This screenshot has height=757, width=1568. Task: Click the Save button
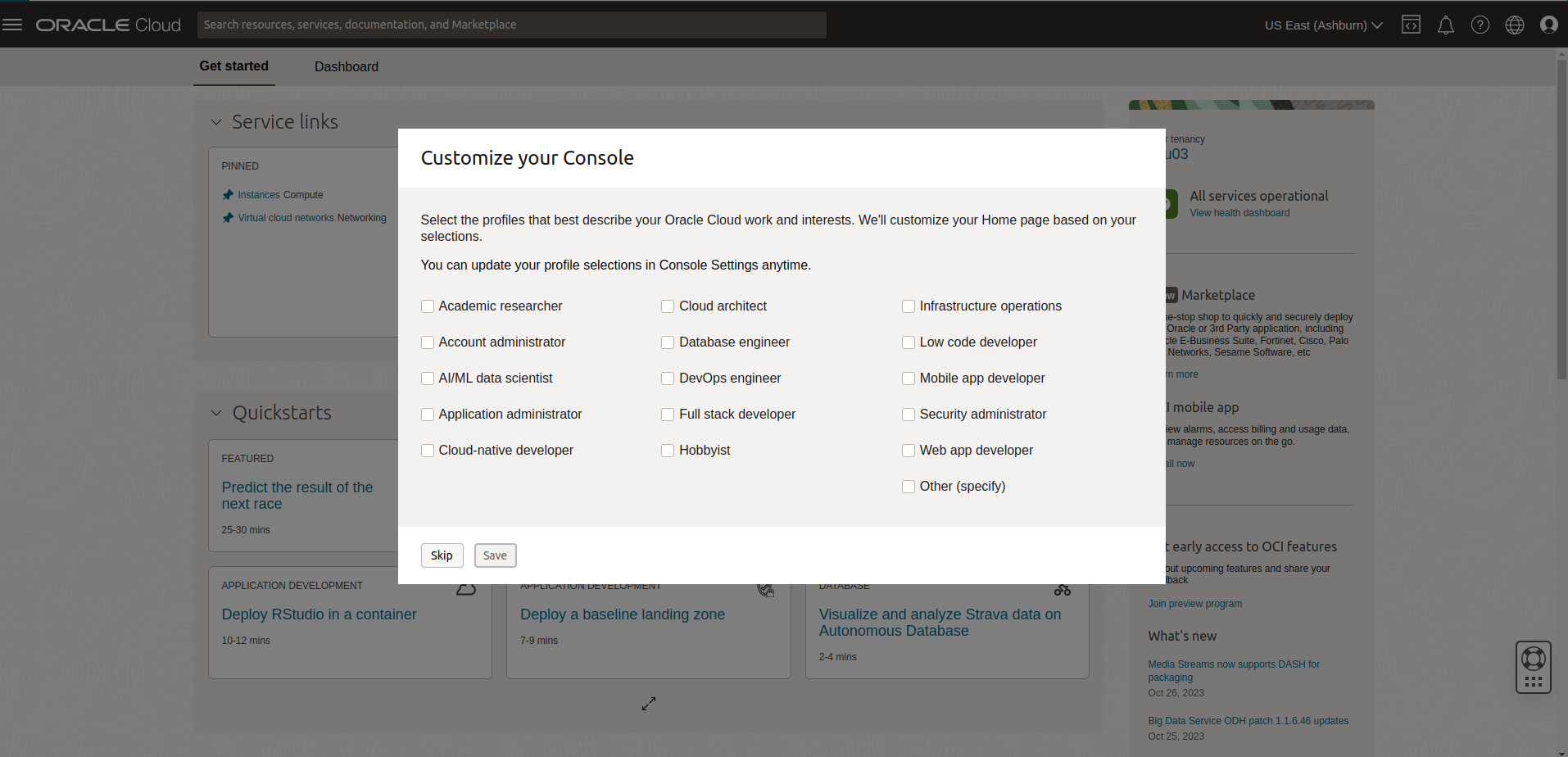496,555
